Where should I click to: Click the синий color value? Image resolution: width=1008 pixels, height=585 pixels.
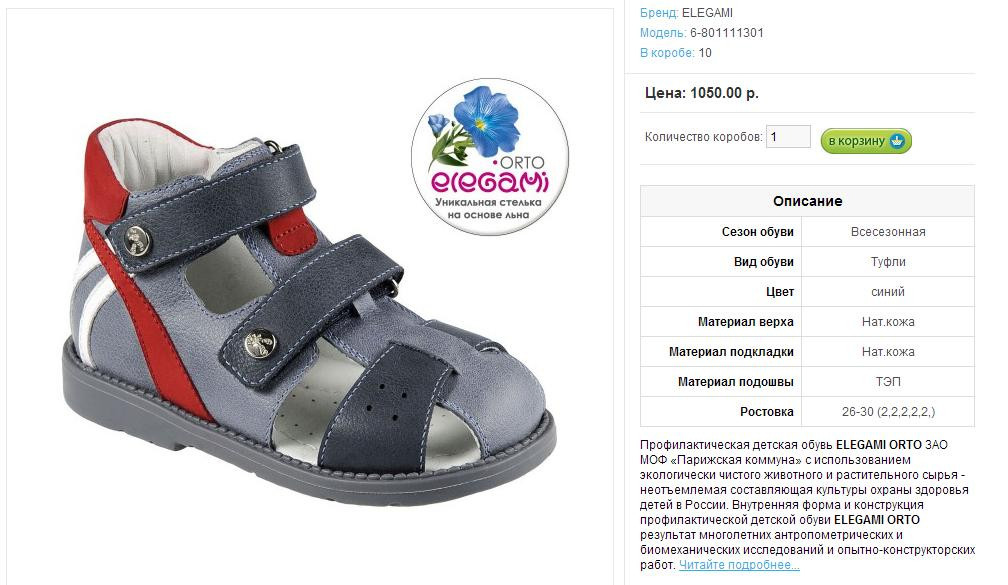click(x=888, y=292)
